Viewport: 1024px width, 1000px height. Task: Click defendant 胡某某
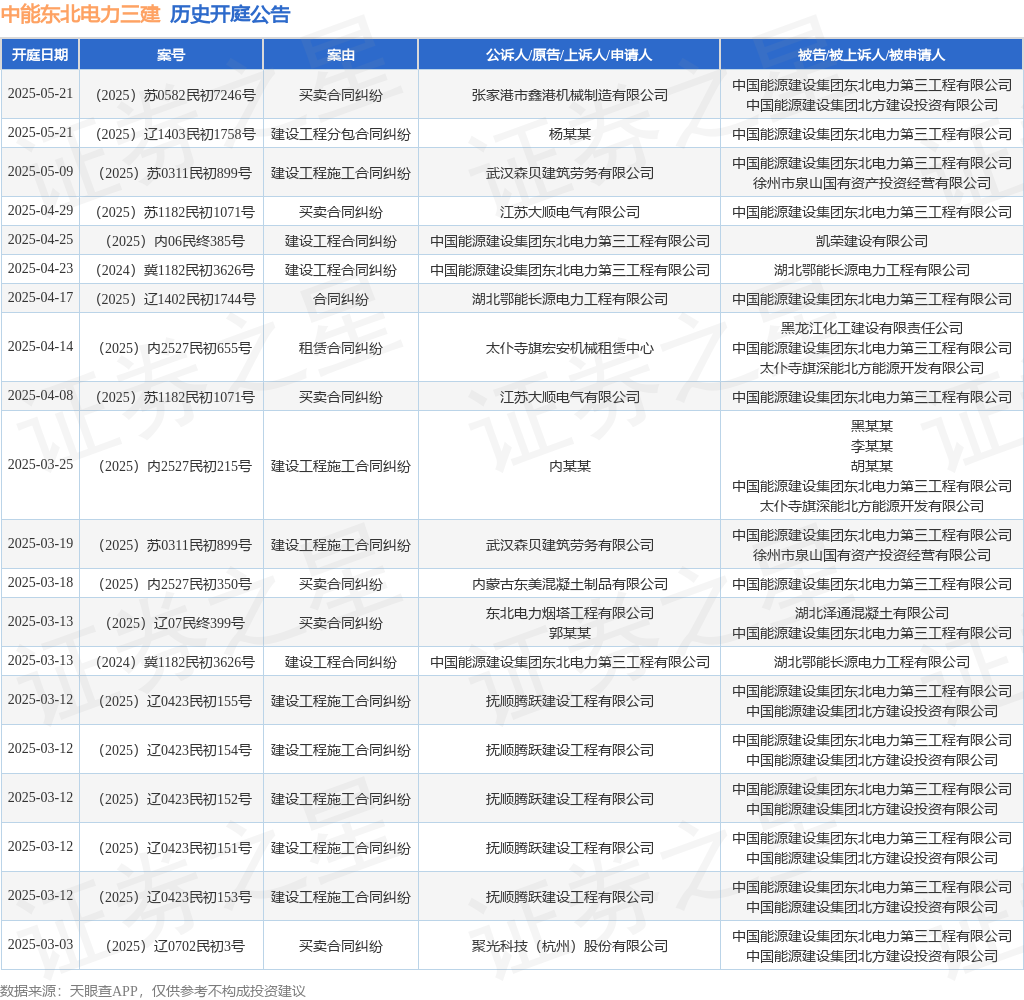pyautogui.click(x=871, y=466)
